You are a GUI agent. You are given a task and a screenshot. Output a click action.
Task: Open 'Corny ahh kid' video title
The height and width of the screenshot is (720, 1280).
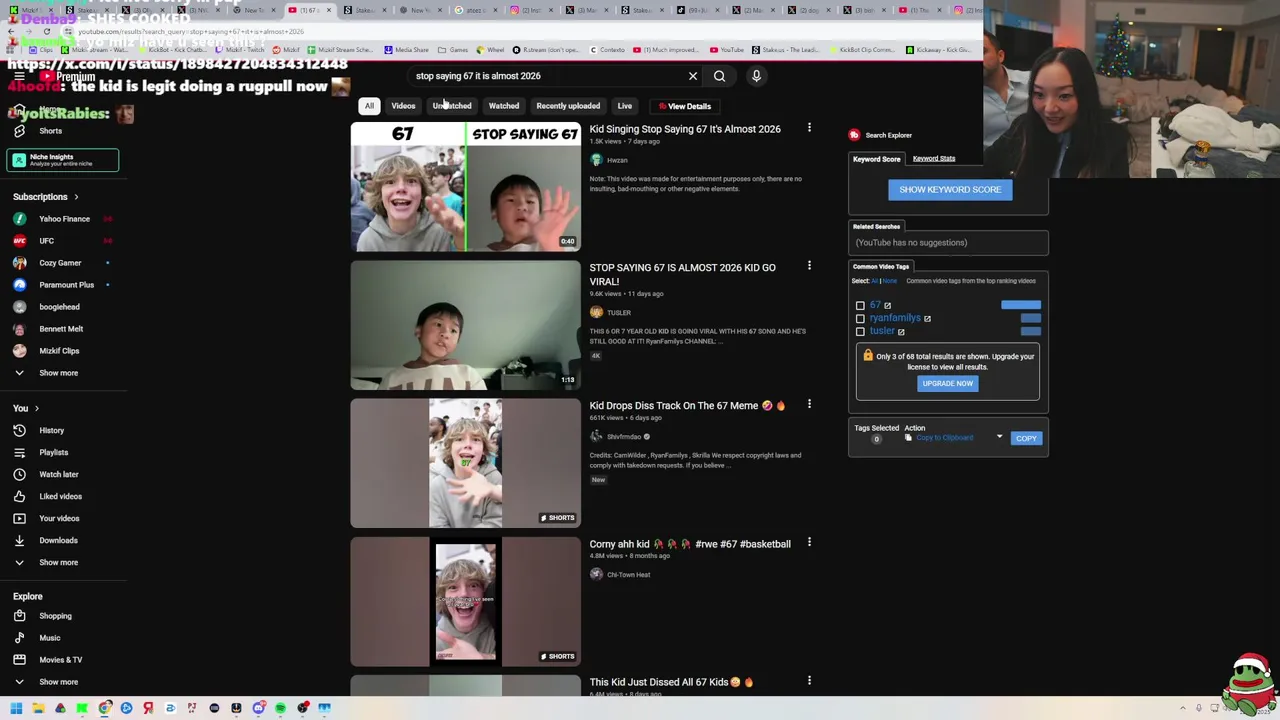(x=690, y=544)
